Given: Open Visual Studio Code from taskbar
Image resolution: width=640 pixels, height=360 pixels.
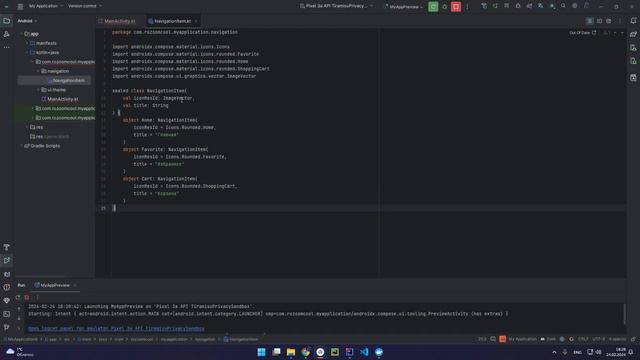Looking at the screenshot, I should 364,352.
